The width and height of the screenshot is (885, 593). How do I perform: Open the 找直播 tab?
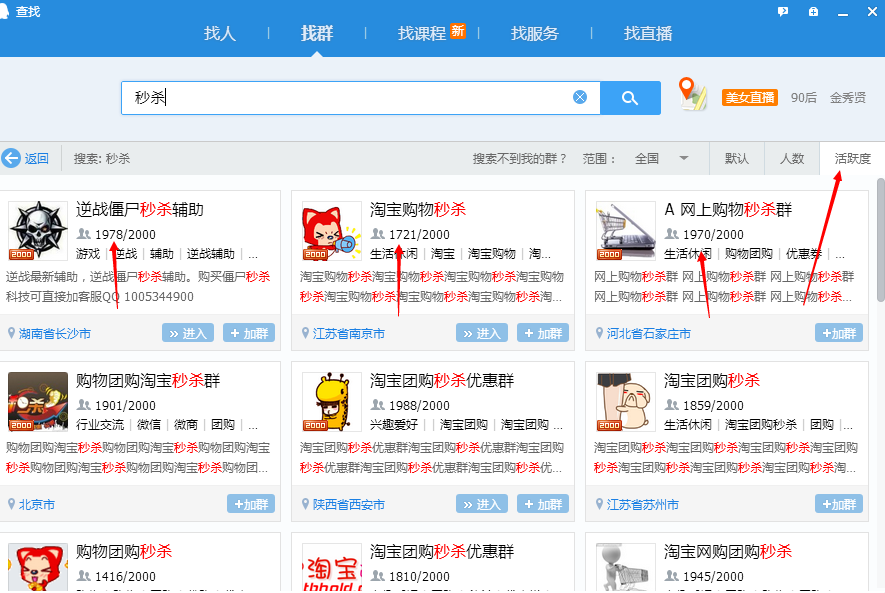click(x=648, y=33)
